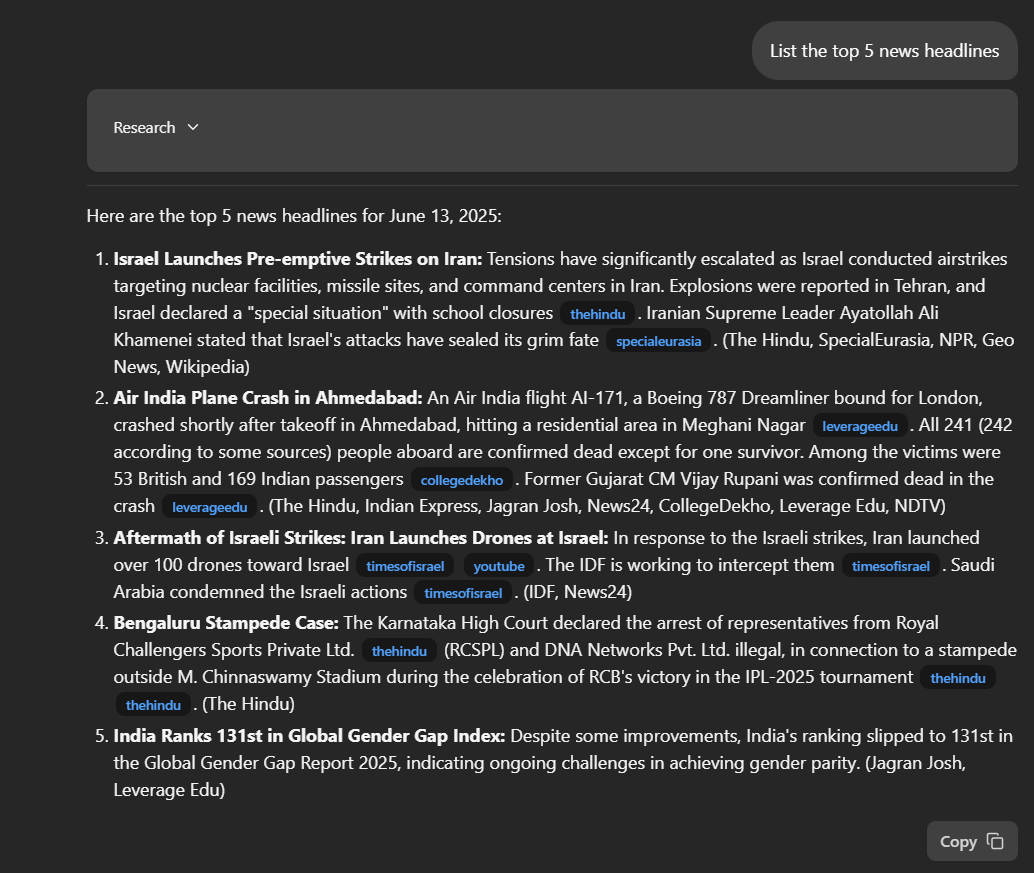Open the timesofisrael citation after 'intercept them'

coord(890,566)
